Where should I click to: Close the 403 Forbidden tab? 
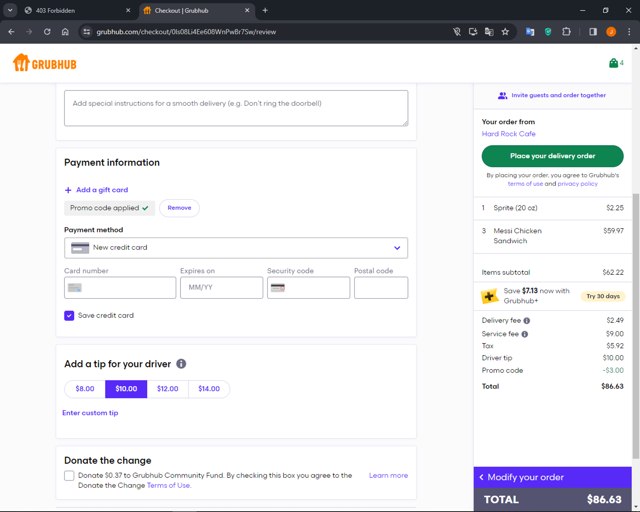(x=128, y=11)
